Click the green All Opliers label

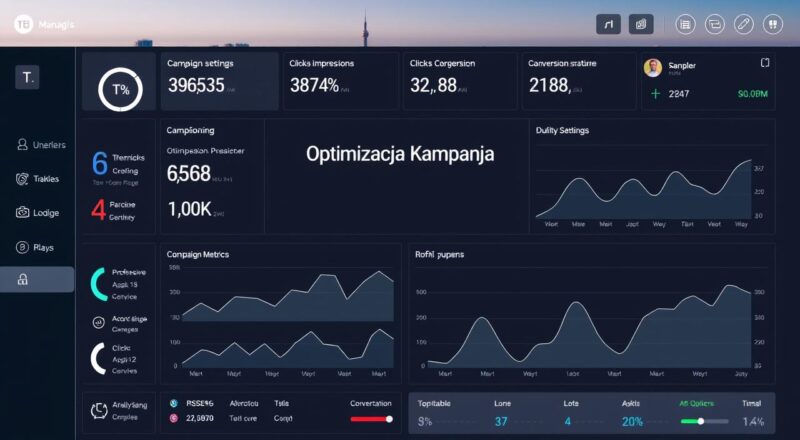pyautogui.click(x=696, y=403)
